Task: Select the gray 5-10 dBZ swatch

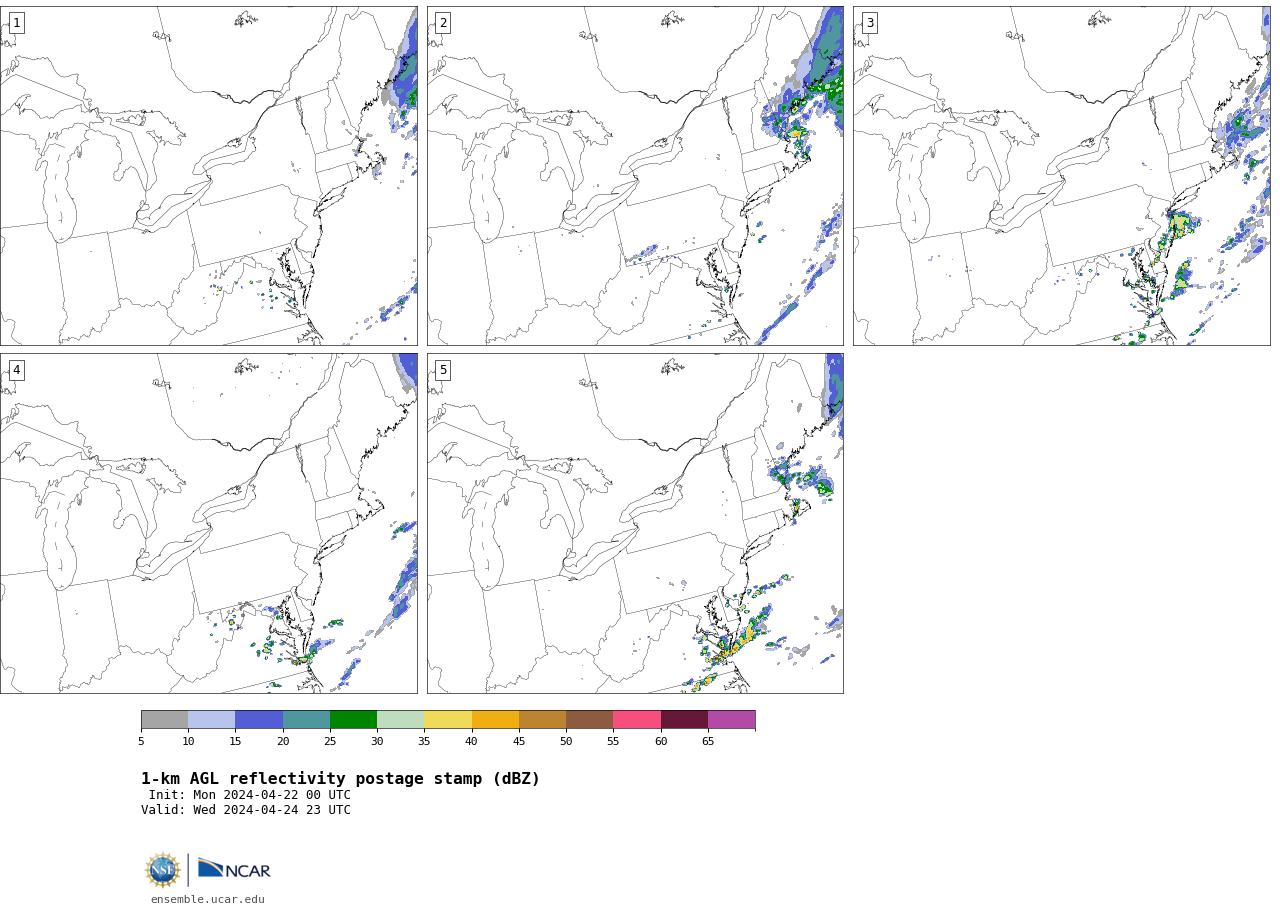Action: (x=165, y=720)
